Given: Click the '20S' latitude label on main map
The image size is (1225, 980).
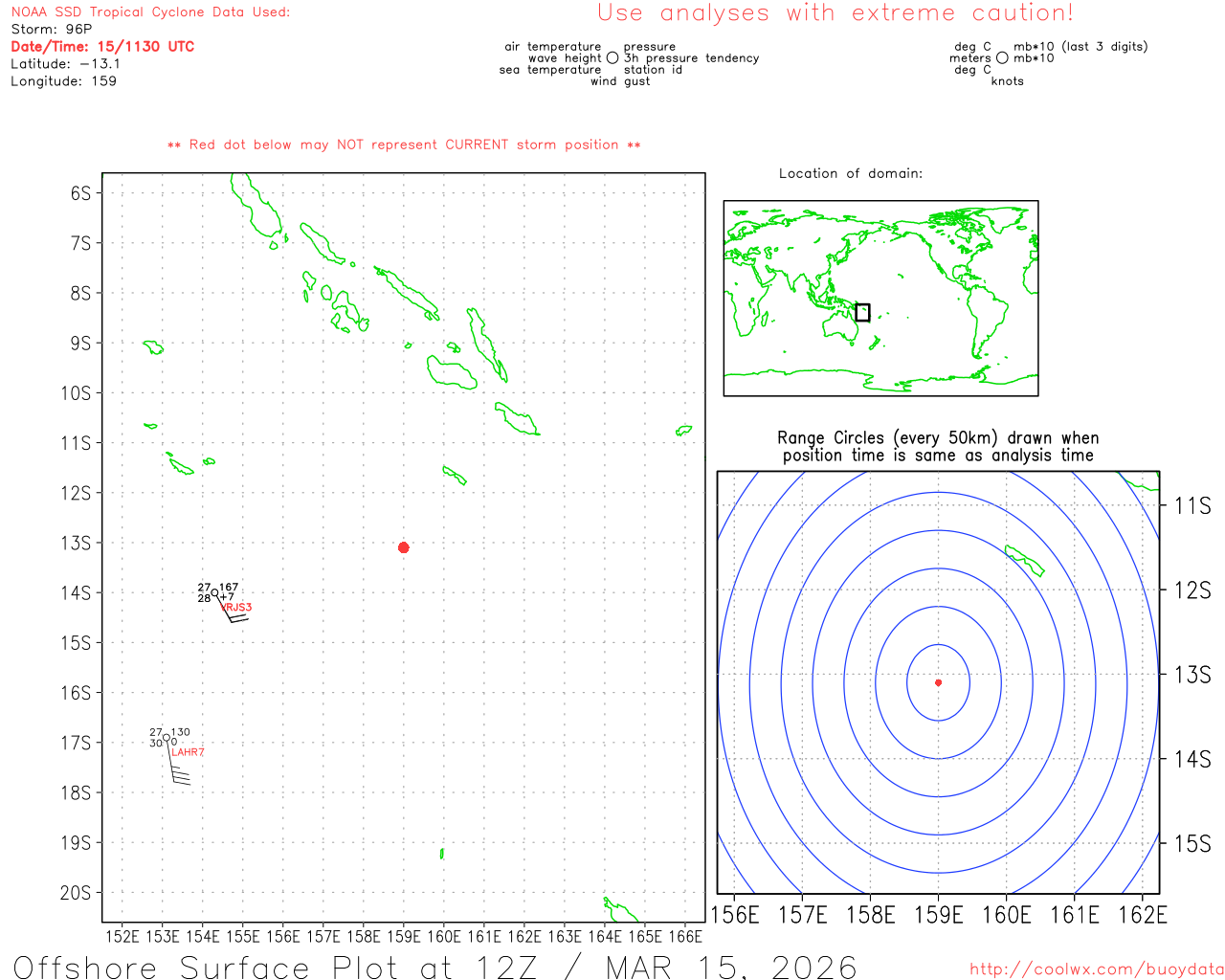Looking at the screenshot, I should (x=76, y=893).
